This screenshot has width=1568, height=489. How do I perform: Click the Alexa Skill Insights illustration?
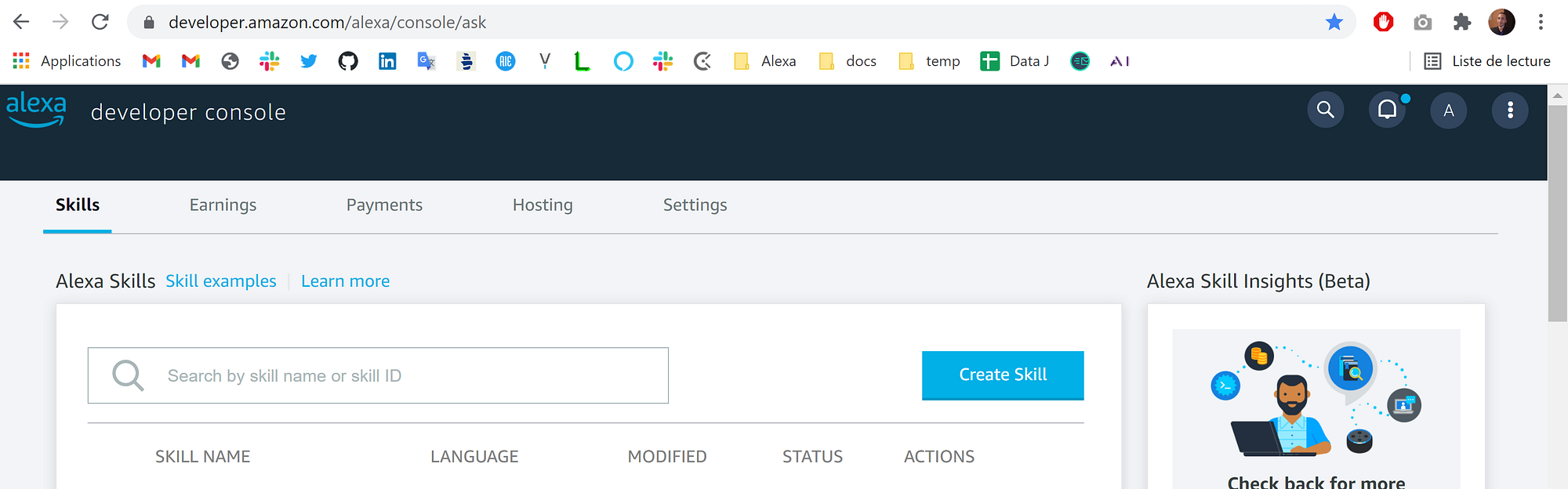tap(1316, 400)
